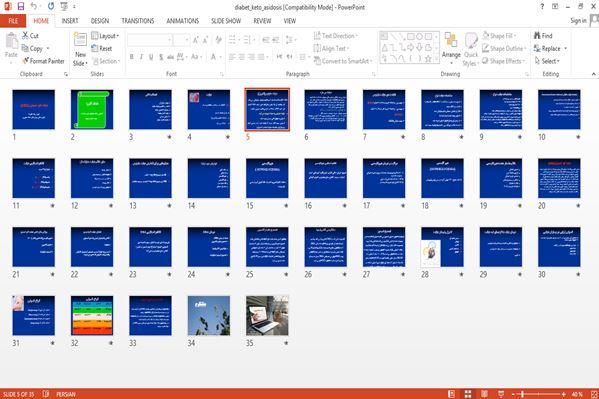
Task: Switch to the ANIMATIONS tab
Action: (183, 21)
